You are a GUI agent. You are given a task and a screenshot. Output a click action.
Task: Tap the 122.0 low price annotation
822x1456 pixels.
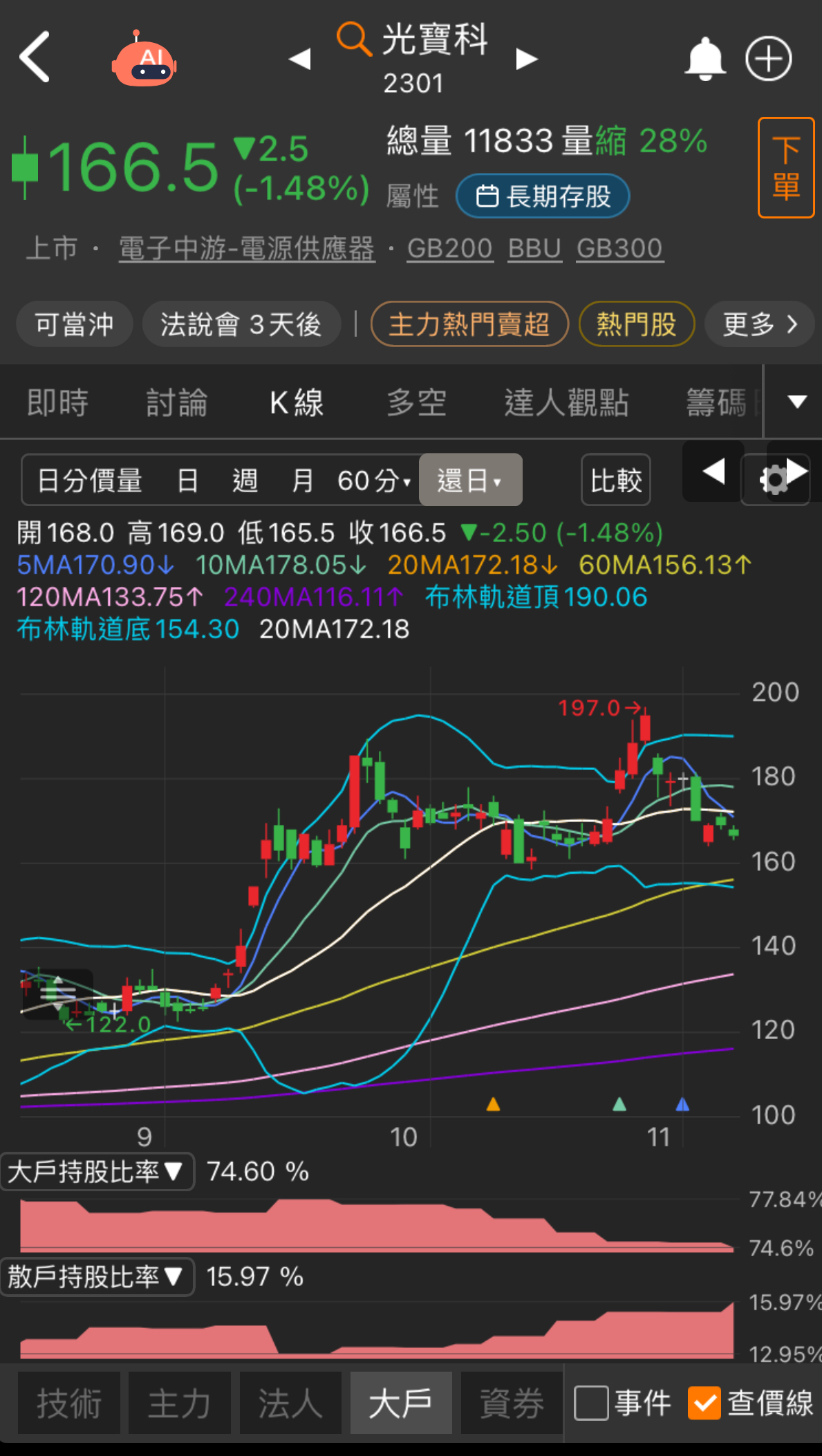pos(108,1024)
